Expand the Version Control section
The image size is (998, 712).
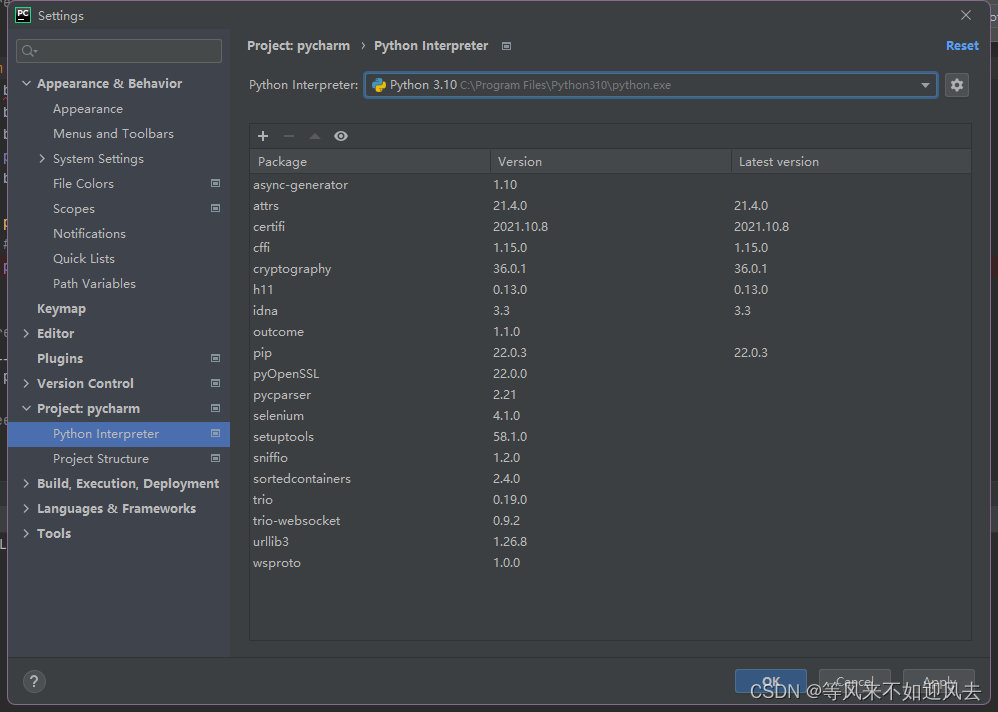point(26,383)
